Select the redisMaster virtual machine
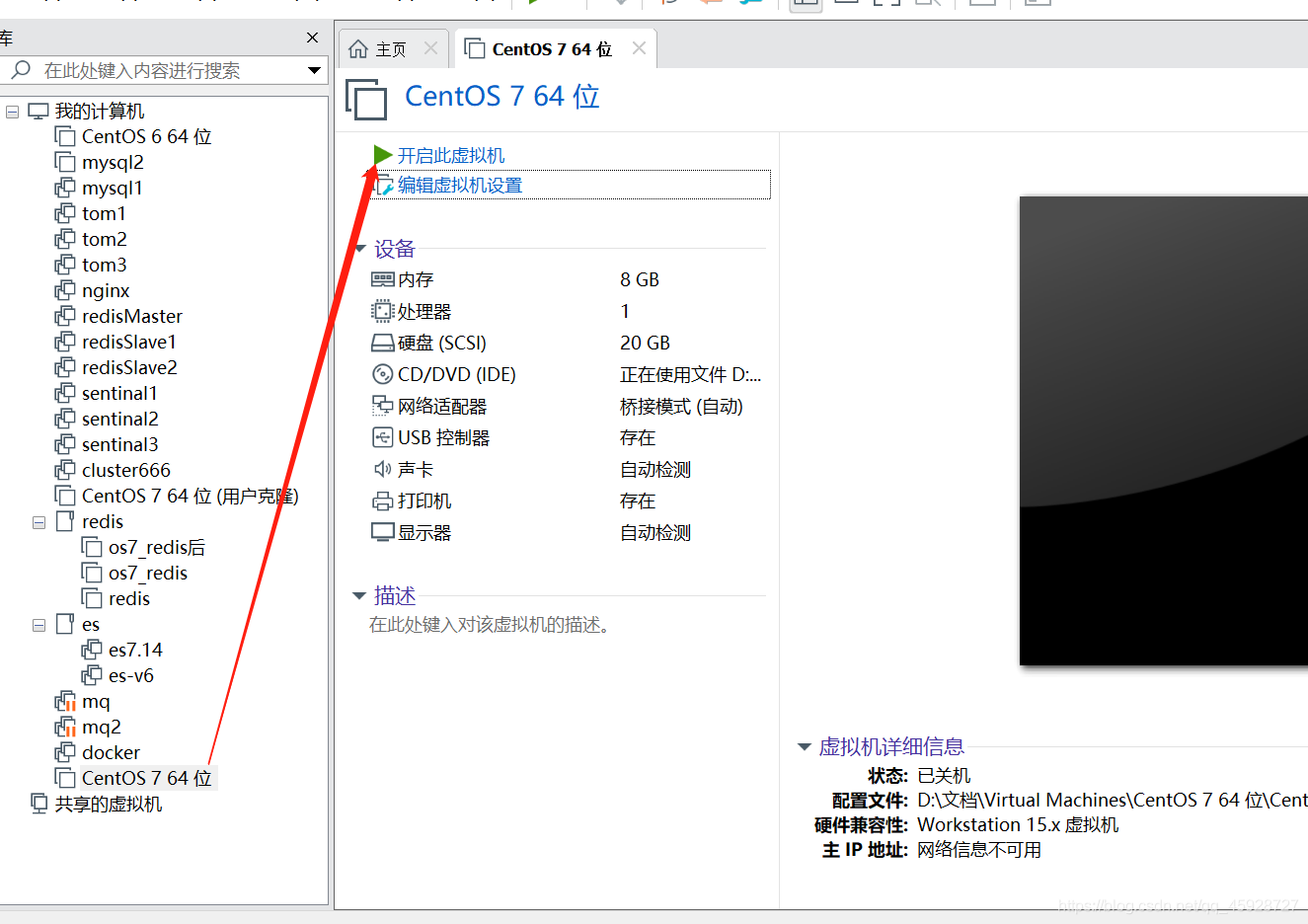 (129, 316)
